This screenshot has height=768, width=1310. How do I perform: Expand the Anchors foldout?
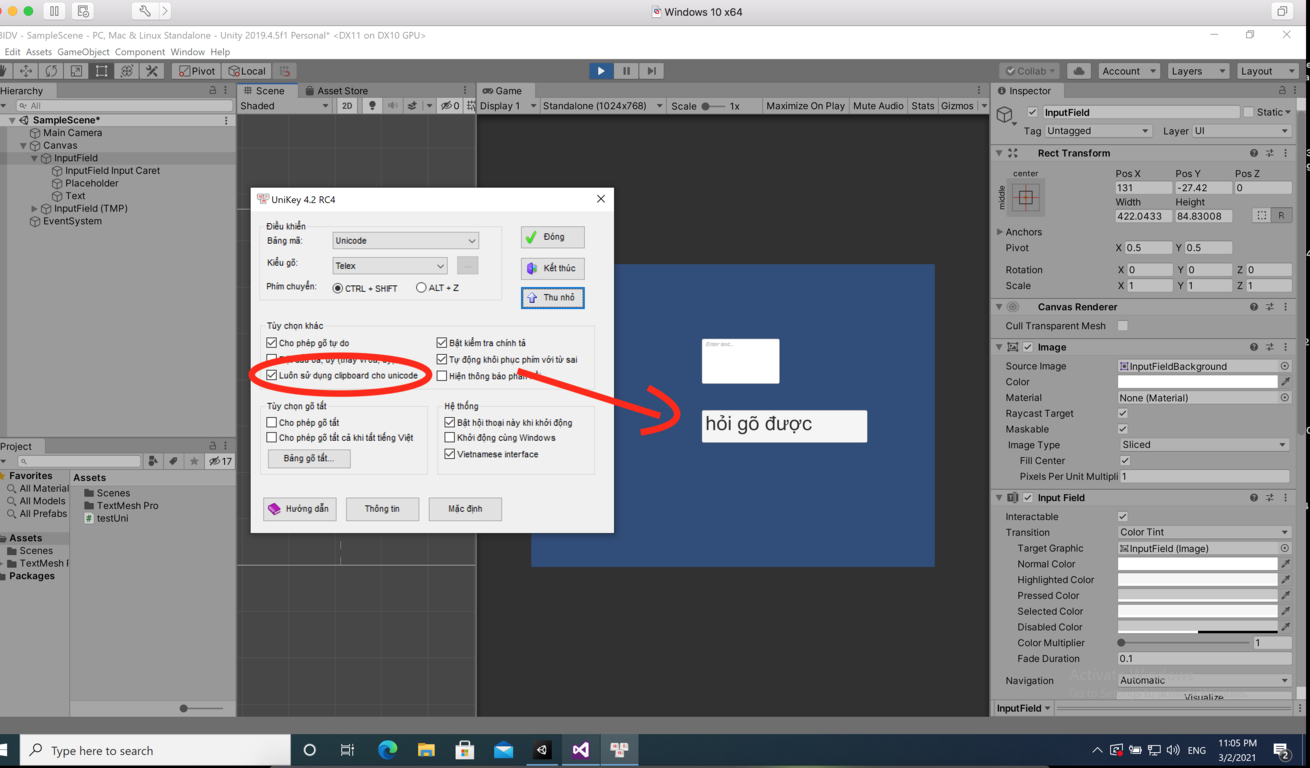click(1000, 232)
